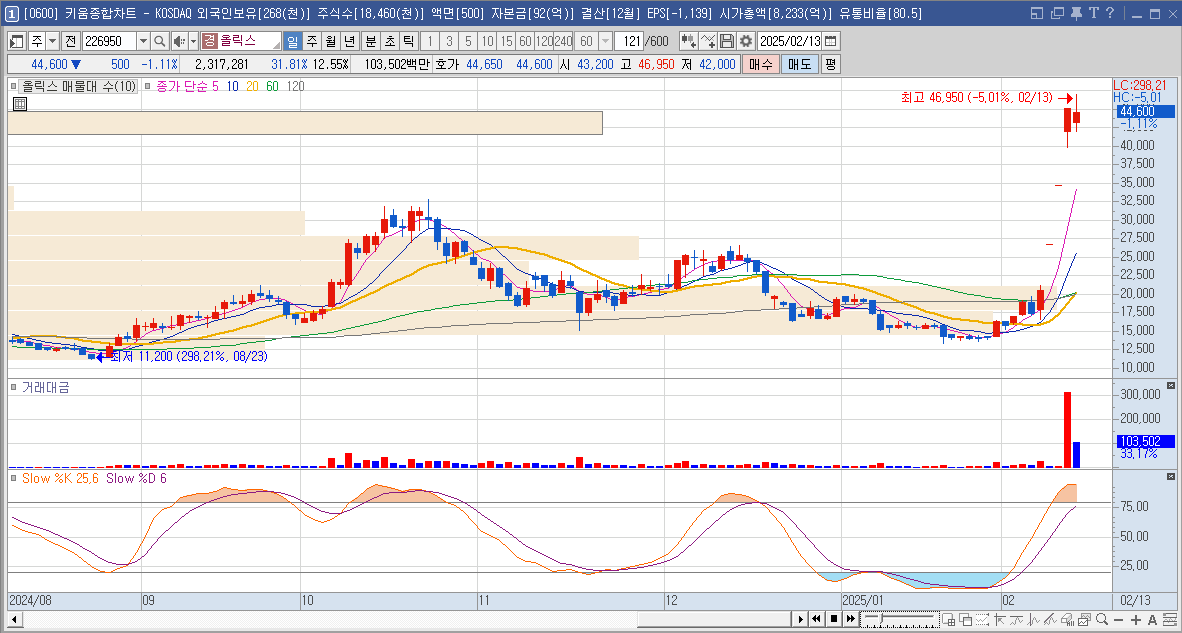Screen dimensions: 1182x633
Task: Click the picture chart image icon in bottom toolbar
Action: (1085, 619)
